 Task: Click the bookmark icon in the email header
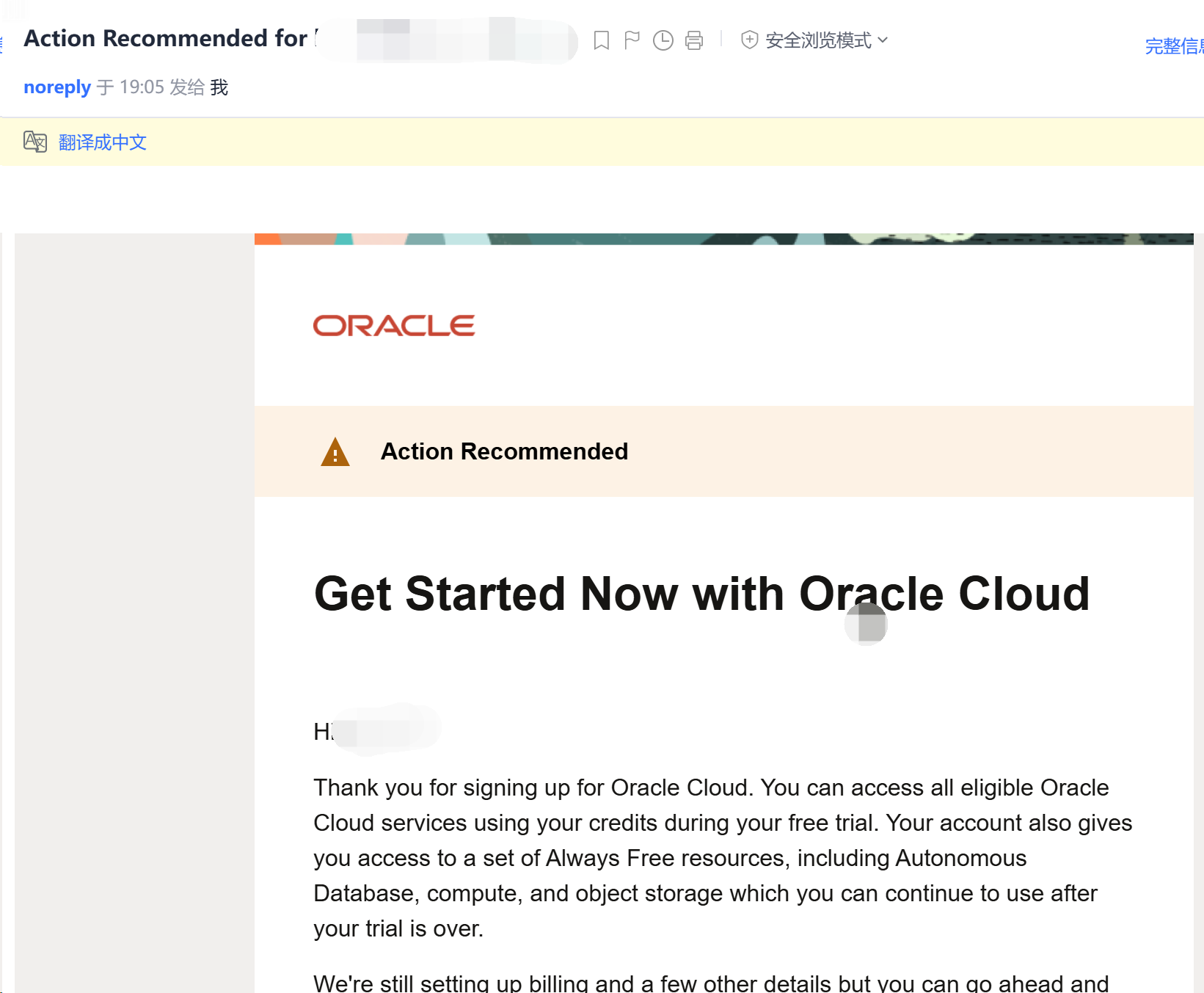[x=602, y=40]
